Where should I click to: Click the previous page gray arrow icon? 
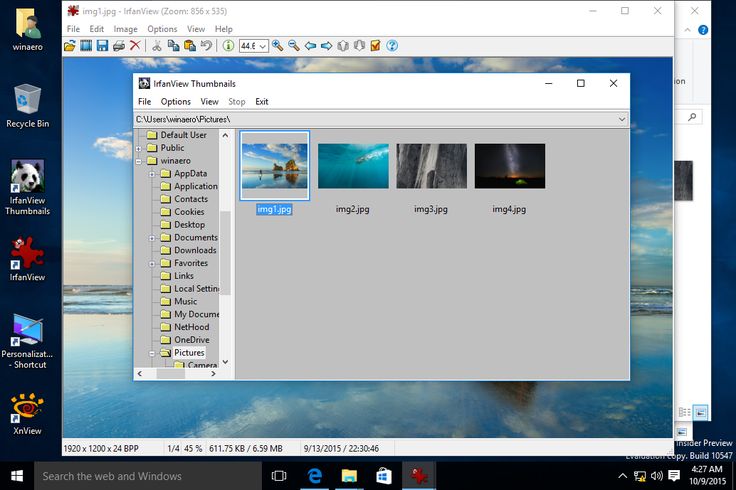[343, 46]
